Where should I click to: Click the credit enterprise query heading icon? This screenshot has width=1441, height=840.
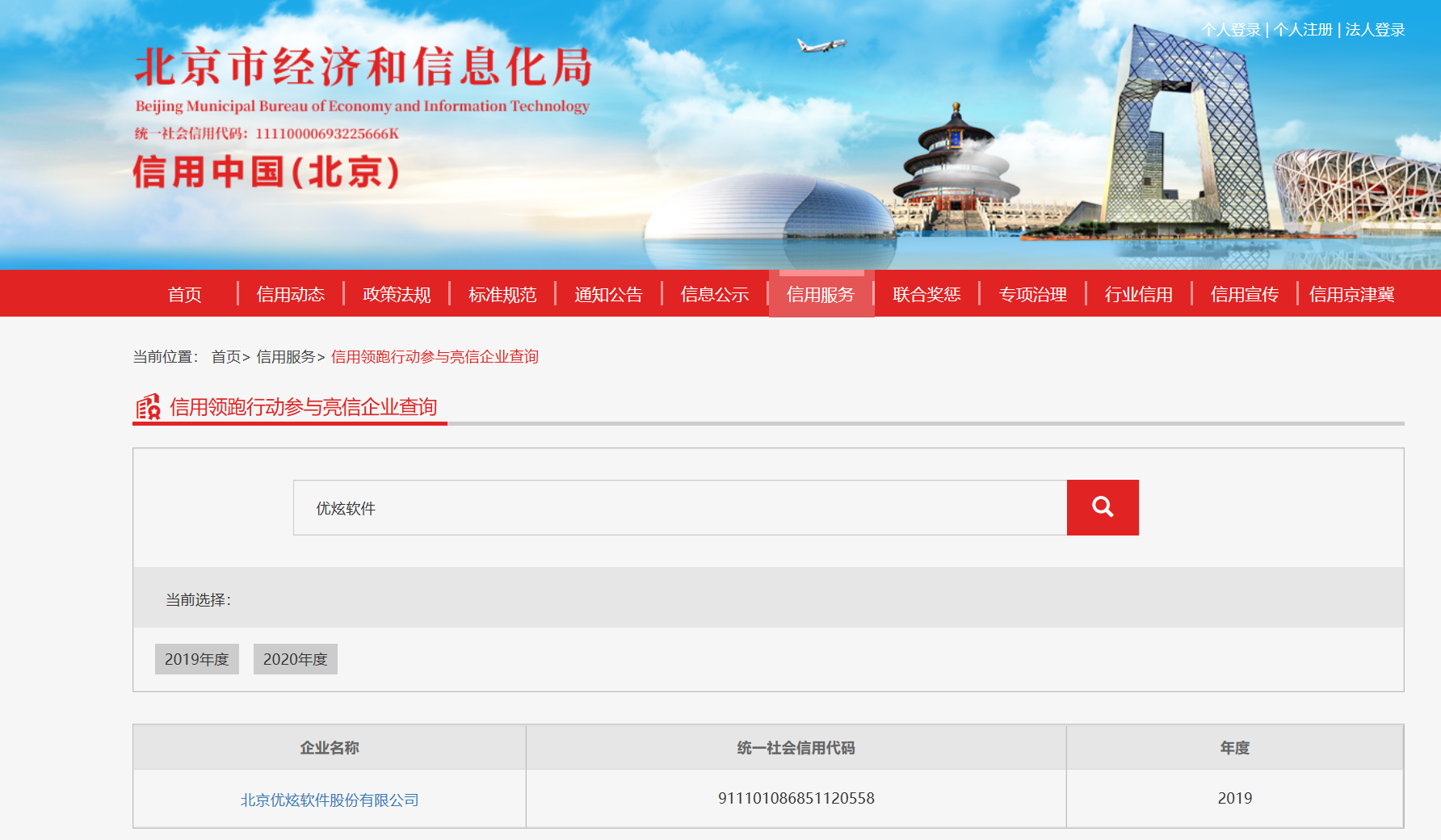[148, 407]
